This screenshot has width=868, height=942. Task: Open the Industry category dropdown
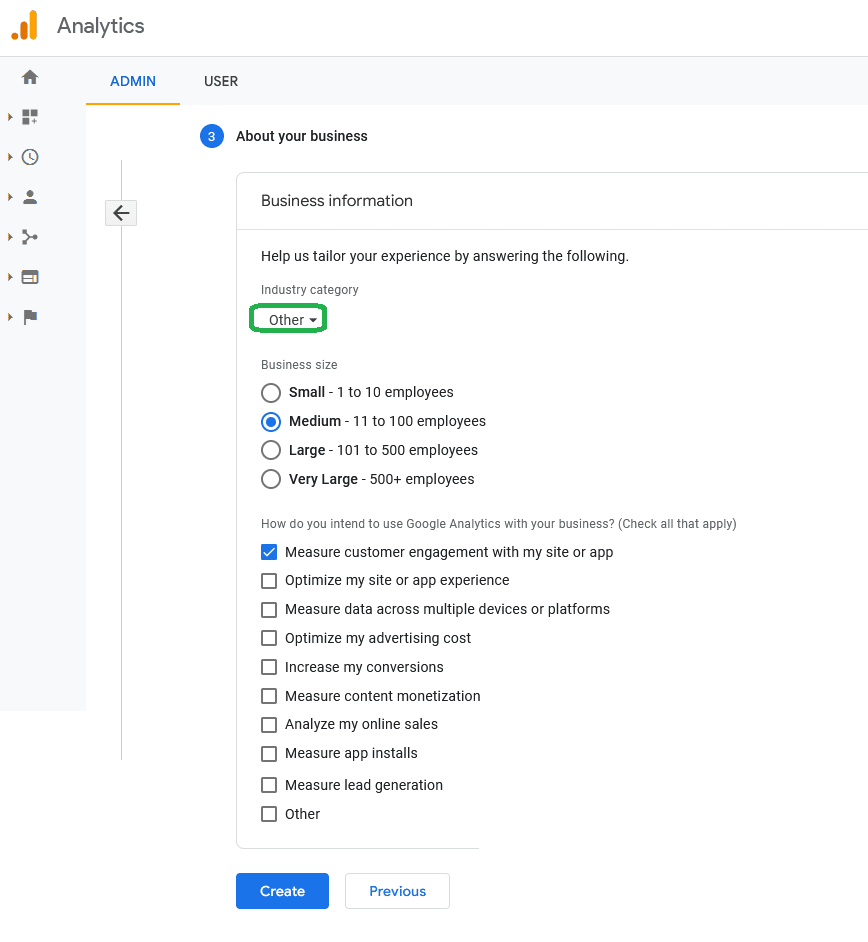291,320
